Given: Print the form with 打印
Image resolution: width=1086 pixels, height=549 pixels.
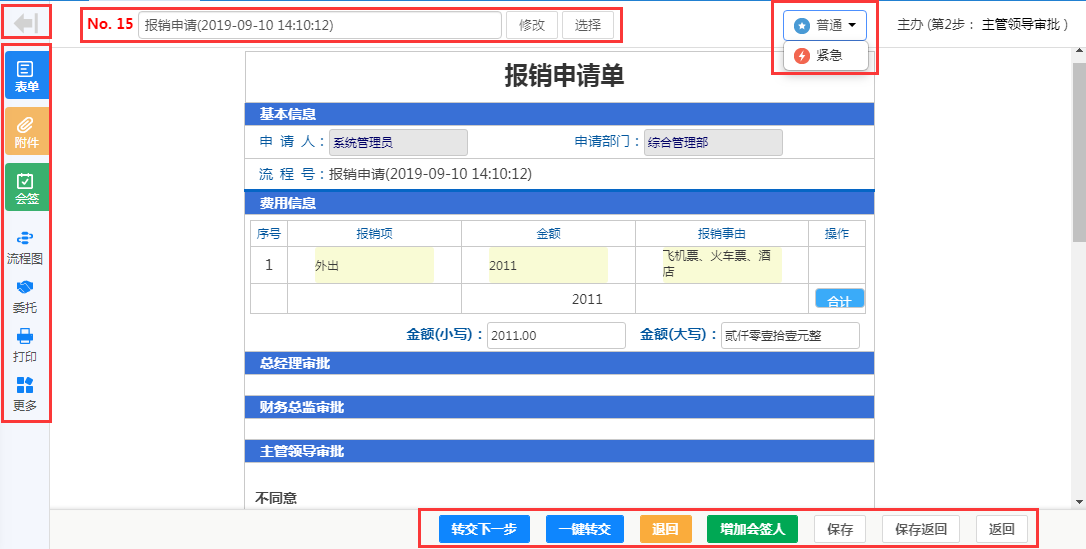Looking at the screenshot, I should point(25,345).
